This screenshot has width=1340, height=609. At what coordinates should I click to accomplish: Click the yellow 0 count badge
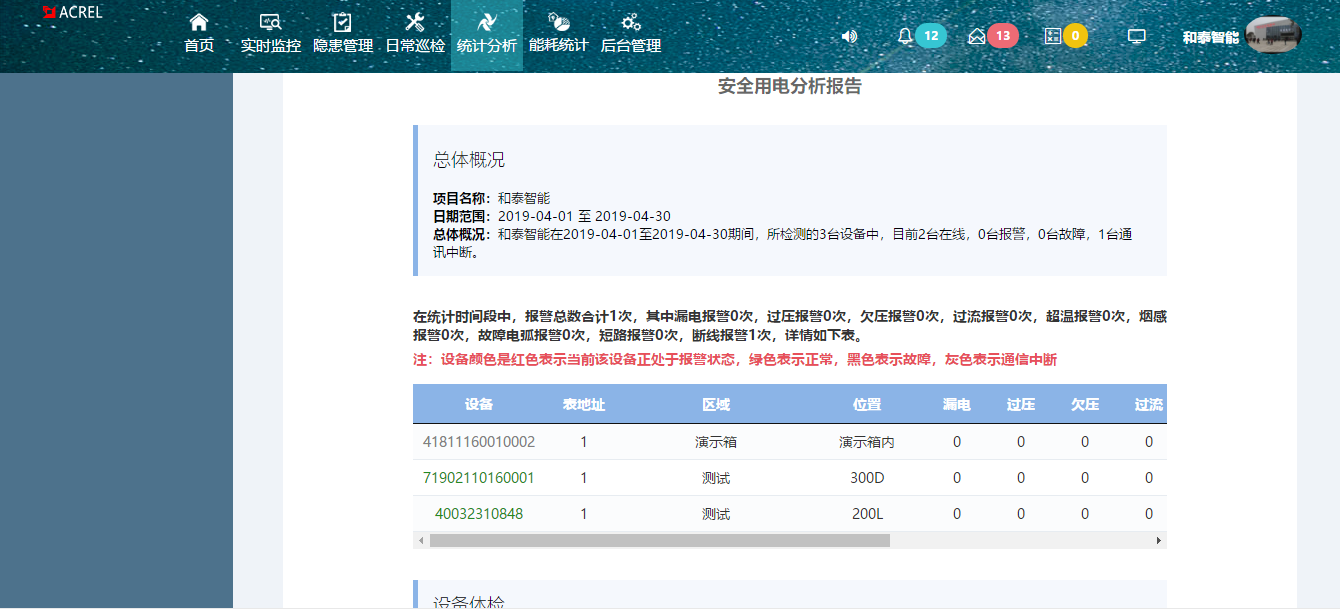coord(1075,36)
